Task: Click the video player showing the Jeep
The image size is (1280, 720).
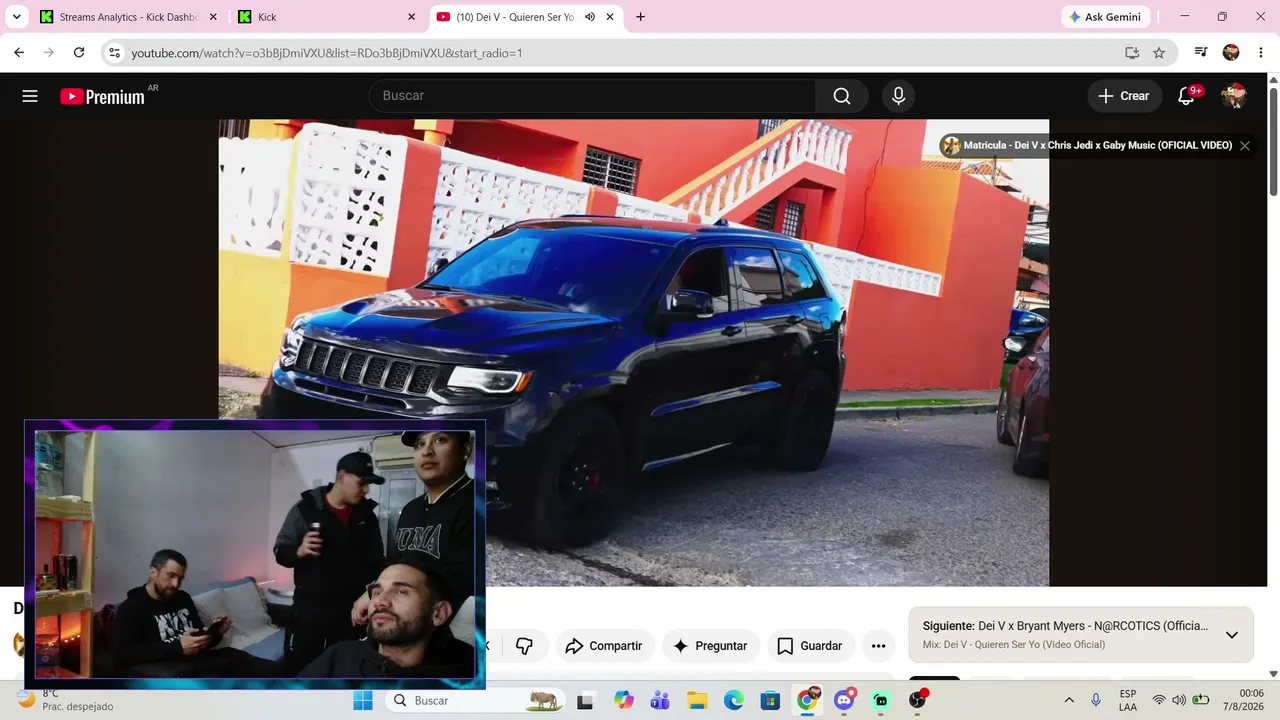Action: pyautogui.click(x=634, y=353)
